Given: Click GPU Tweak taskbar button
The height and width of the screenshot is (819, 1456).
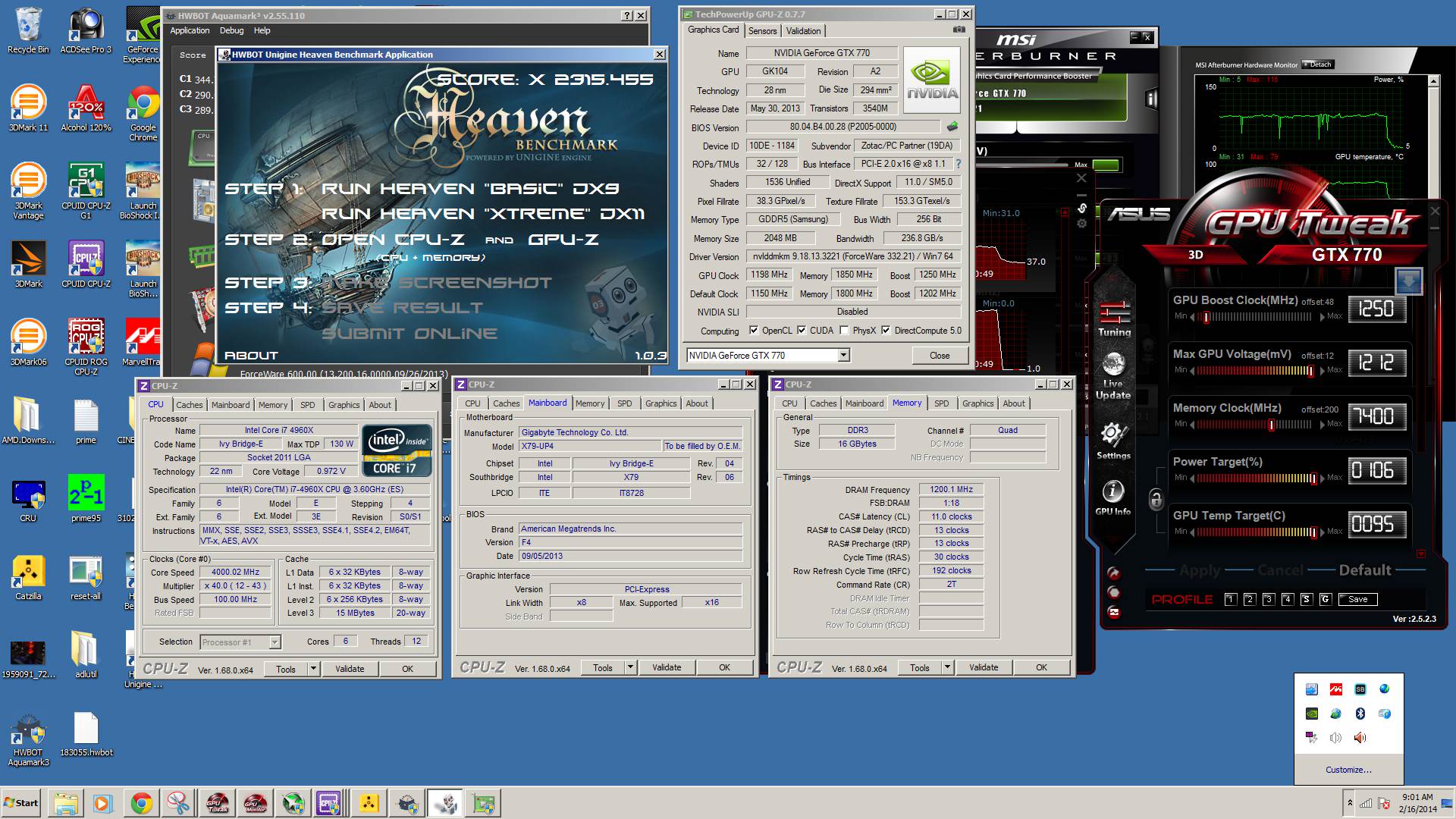Looking at the screenshot, I should (x=218, y=803).
